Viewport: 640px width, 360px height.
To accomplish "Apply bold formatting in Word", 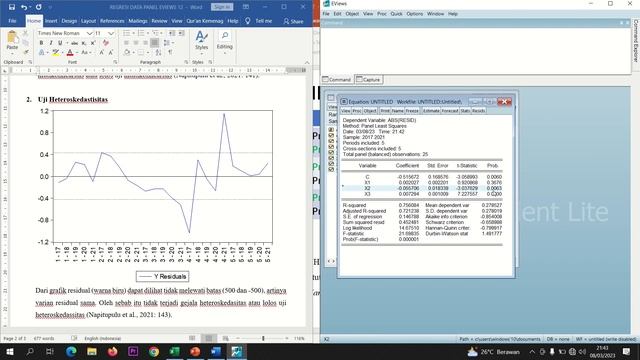I will coord(41,43).
